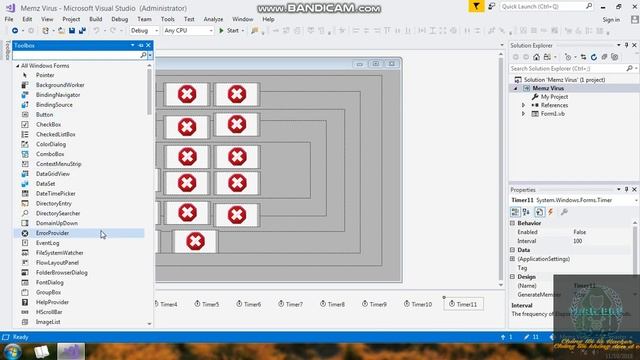Select the DateTimePicker control
The height and width of the screenshot is (360, 640).
[56, 193]
